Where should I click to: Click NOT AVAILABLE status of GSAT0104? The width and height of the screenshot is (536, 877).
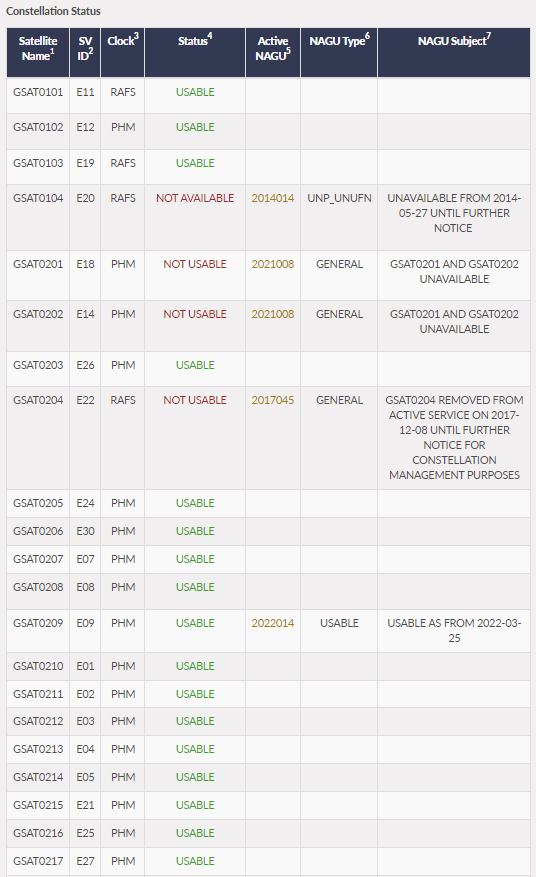click(195, 198)
